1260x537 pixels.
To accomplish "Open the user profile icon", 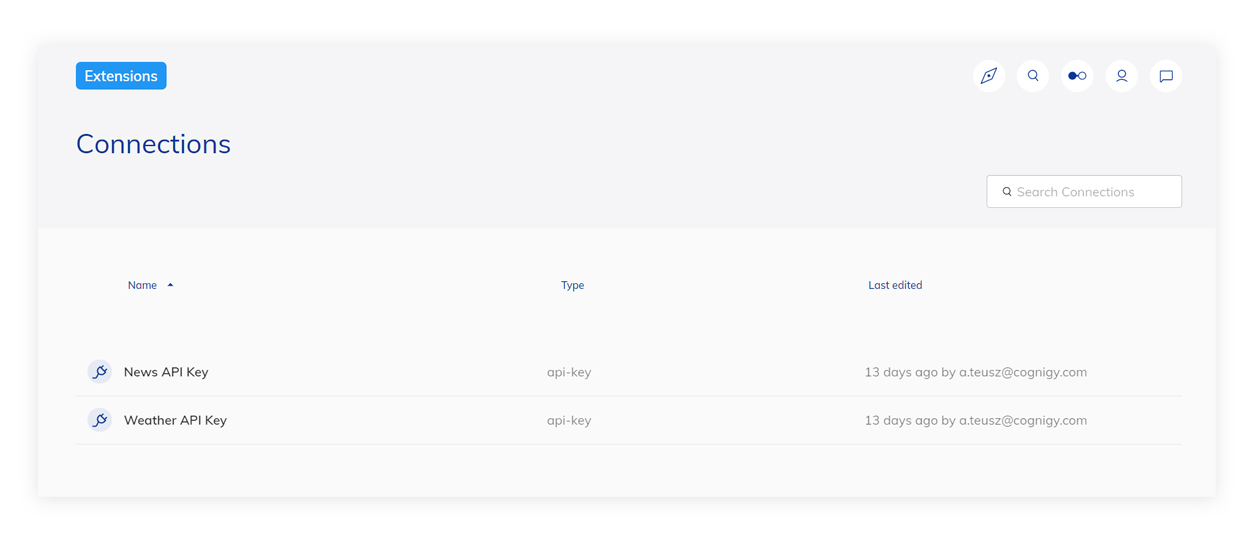I will [x=1122, y=76].
